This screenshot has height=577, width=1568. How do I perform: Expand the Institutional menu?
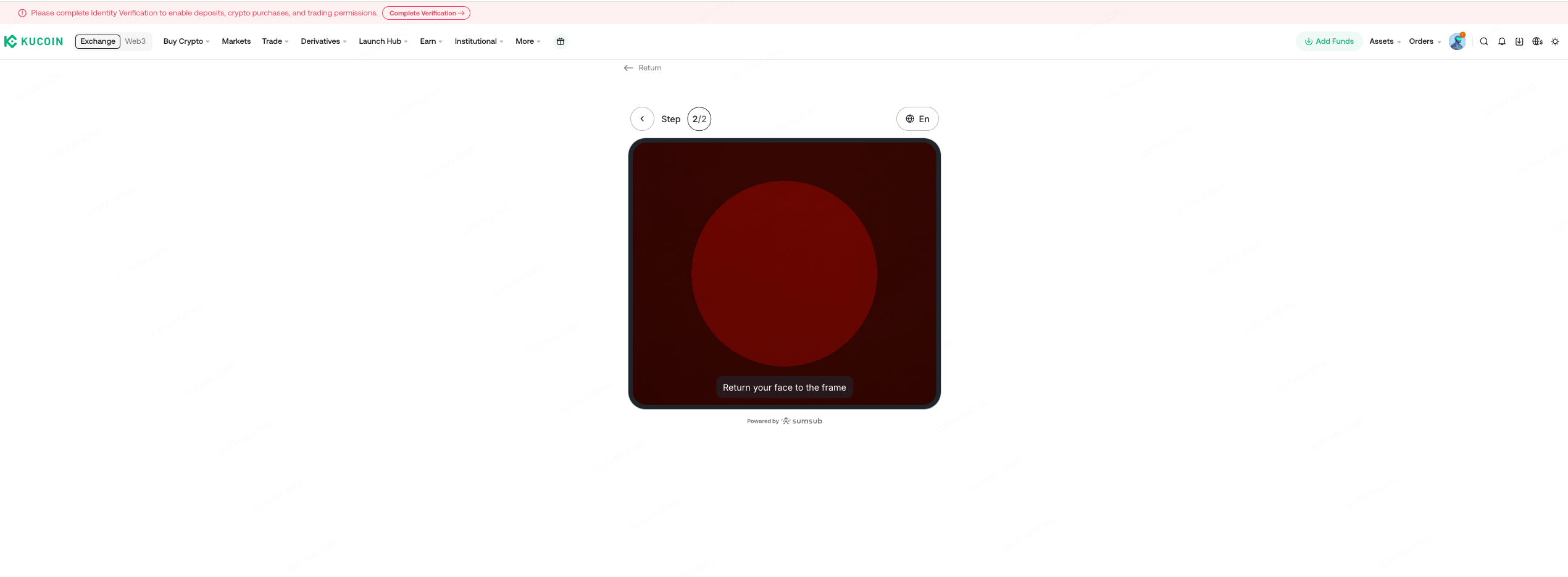coord(479,41)
